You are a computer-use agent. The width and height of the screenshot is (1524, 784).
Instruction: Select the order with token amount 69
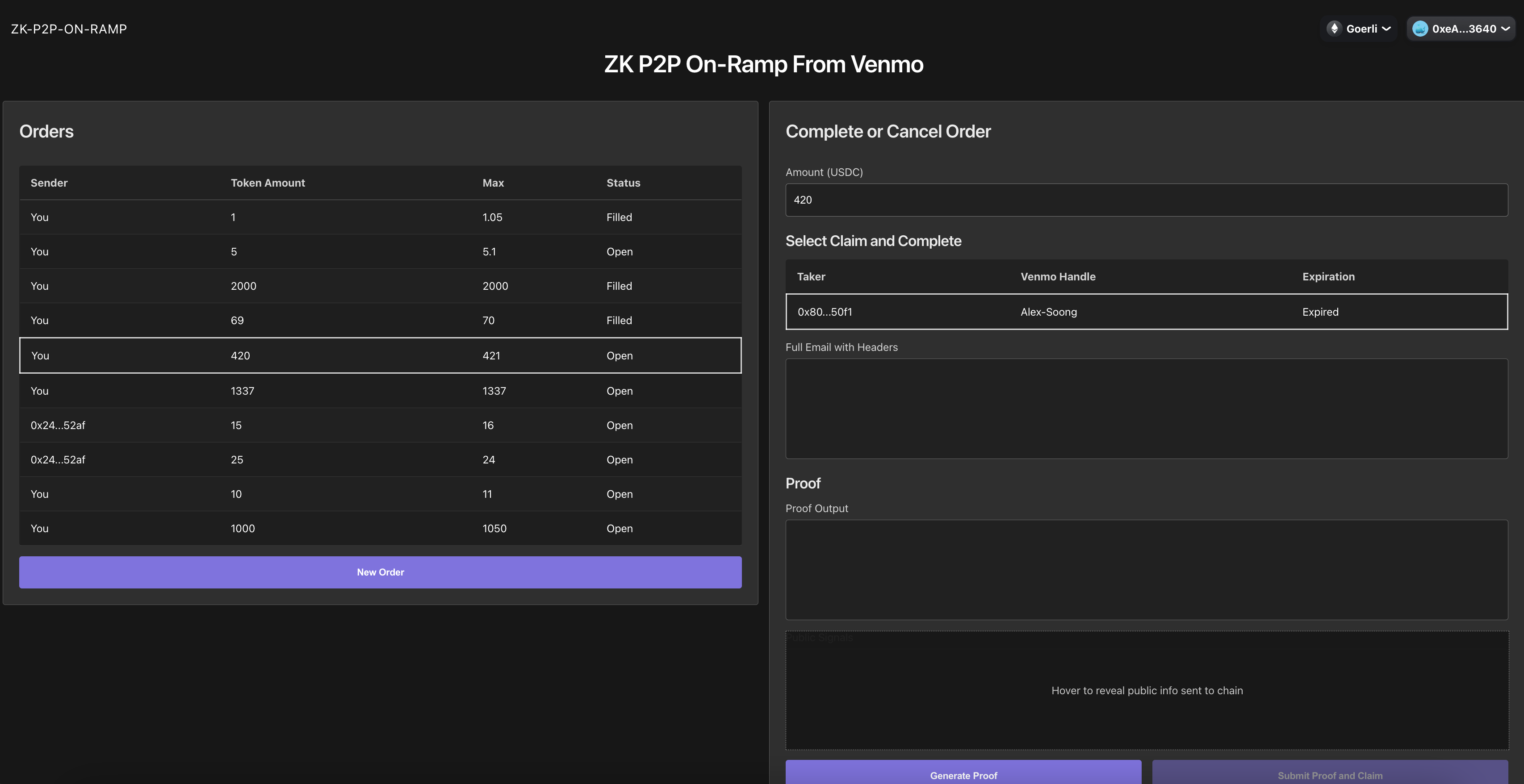click(x=380, y=321)
